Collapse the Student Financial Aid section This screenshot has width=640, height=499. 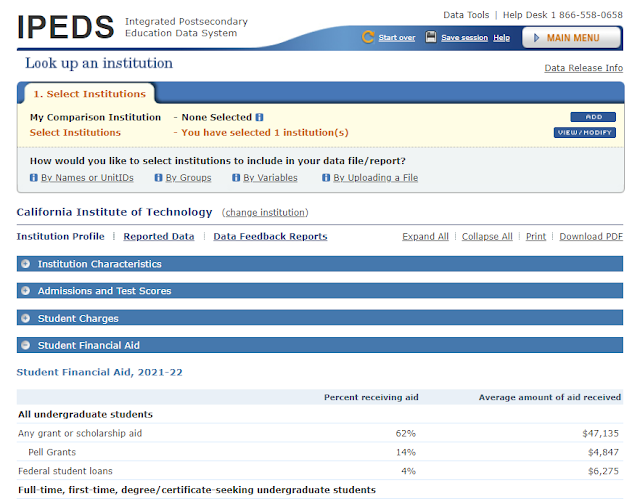click(26, 345)
